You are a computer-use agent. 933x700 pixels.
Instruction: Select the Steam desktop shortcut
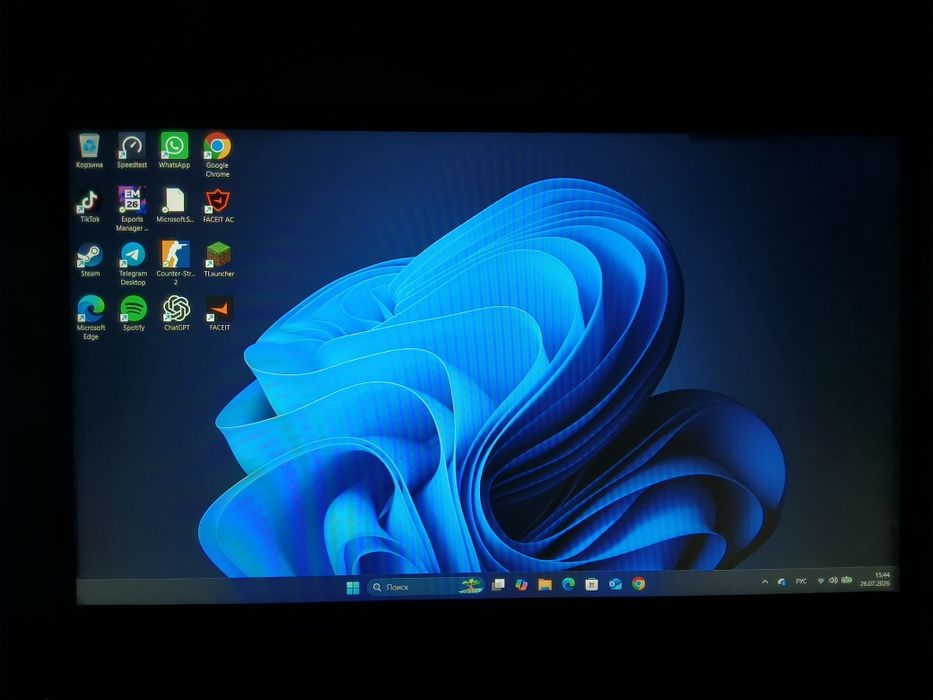pyautogui.click(x=90, y=260)
